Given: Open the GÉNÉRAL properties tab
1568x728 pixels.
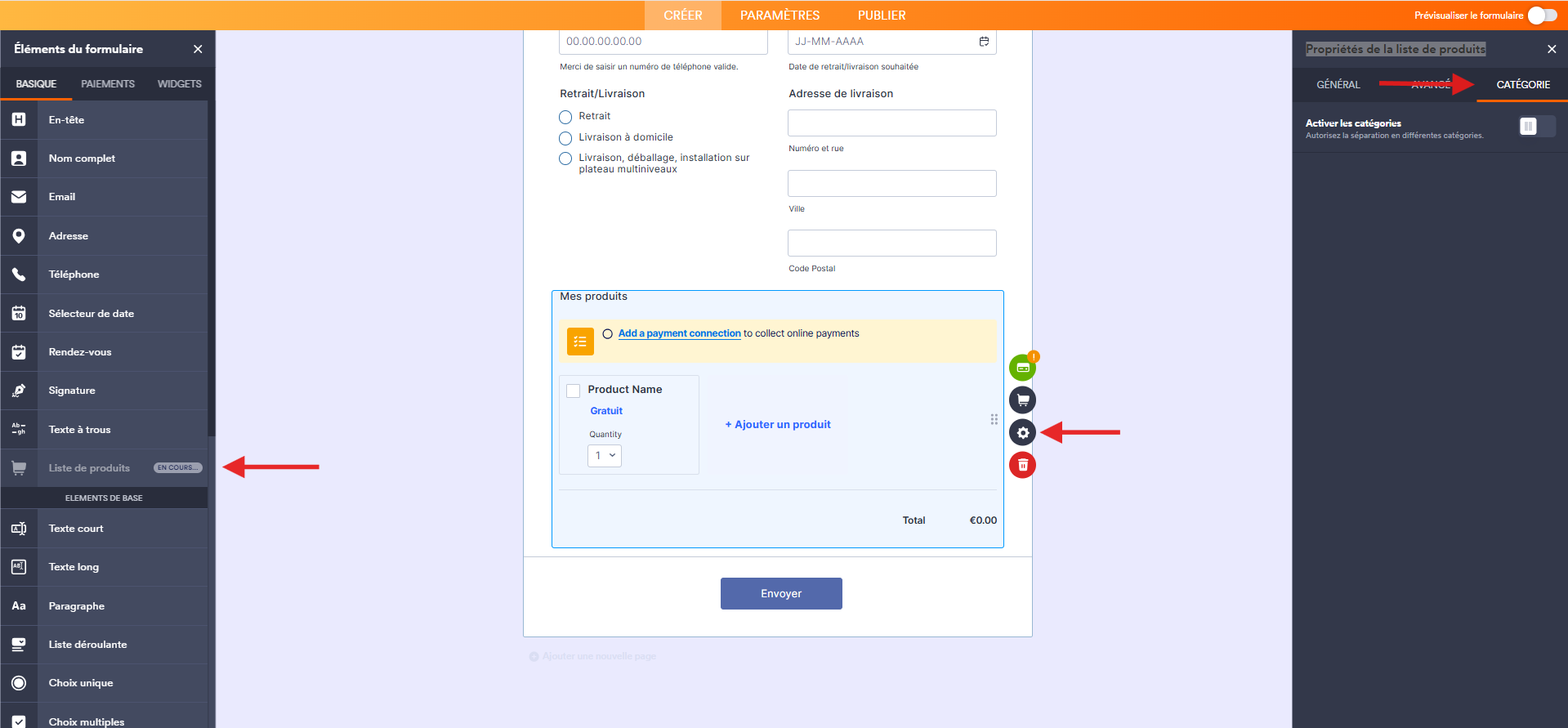Looking at the screenshot, I should click(x=1338, y=85).
